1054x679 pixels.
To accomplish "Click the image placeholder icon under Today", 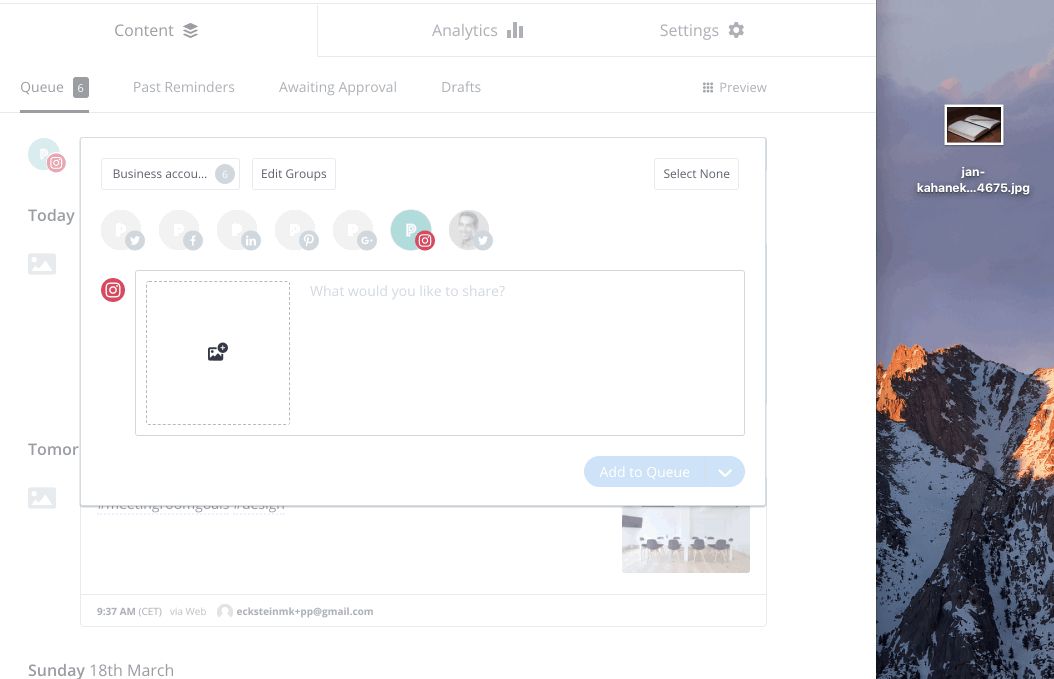I will (42, 264).
